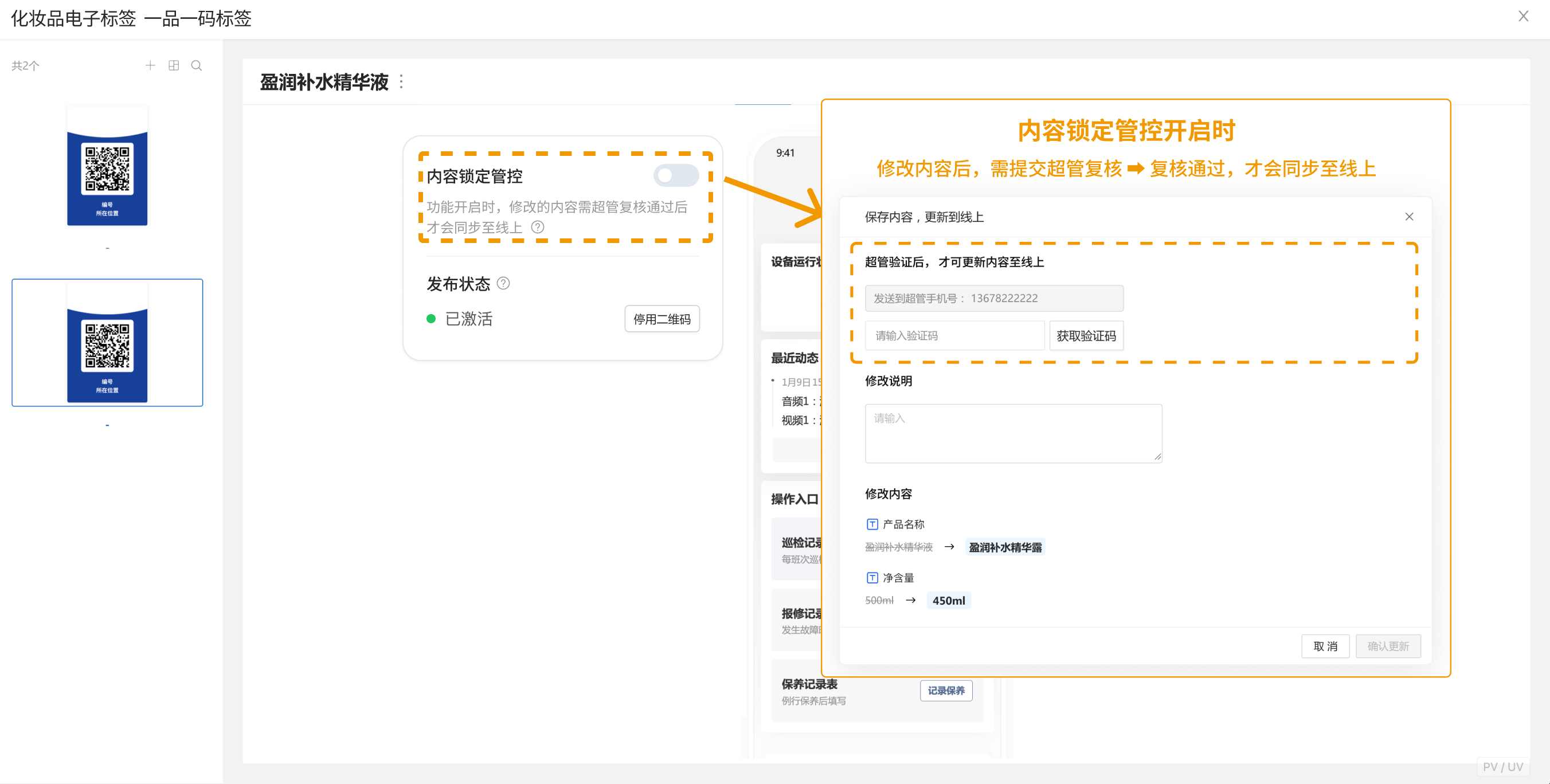Click the 净含量 text field icon

pyautogui.click(x=872, y=578)
